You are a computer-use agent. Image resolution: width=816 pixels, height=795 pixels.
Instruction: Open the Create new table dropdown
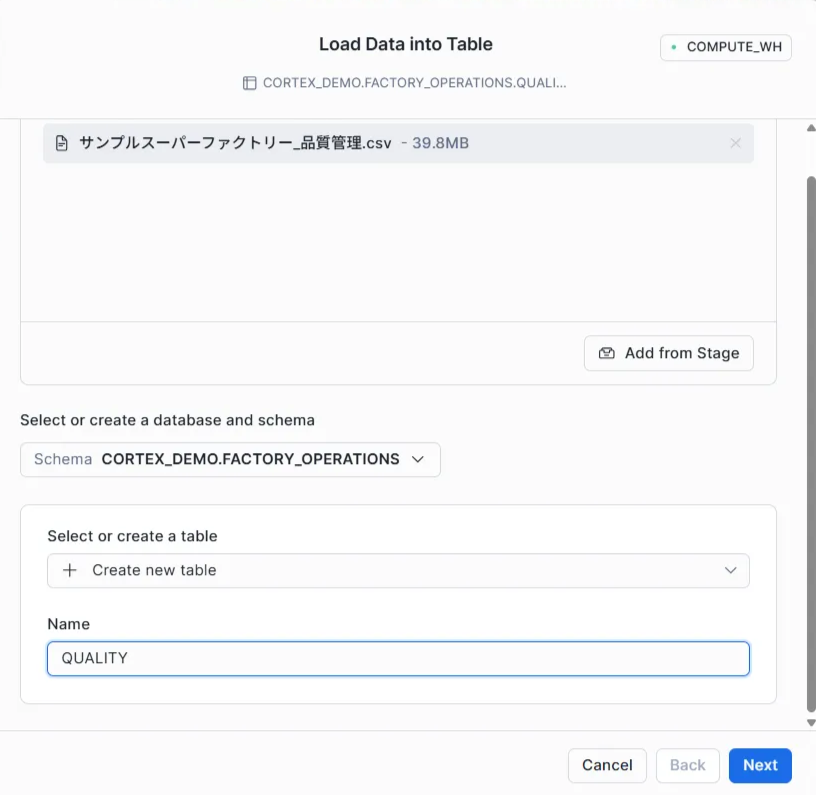398,570
